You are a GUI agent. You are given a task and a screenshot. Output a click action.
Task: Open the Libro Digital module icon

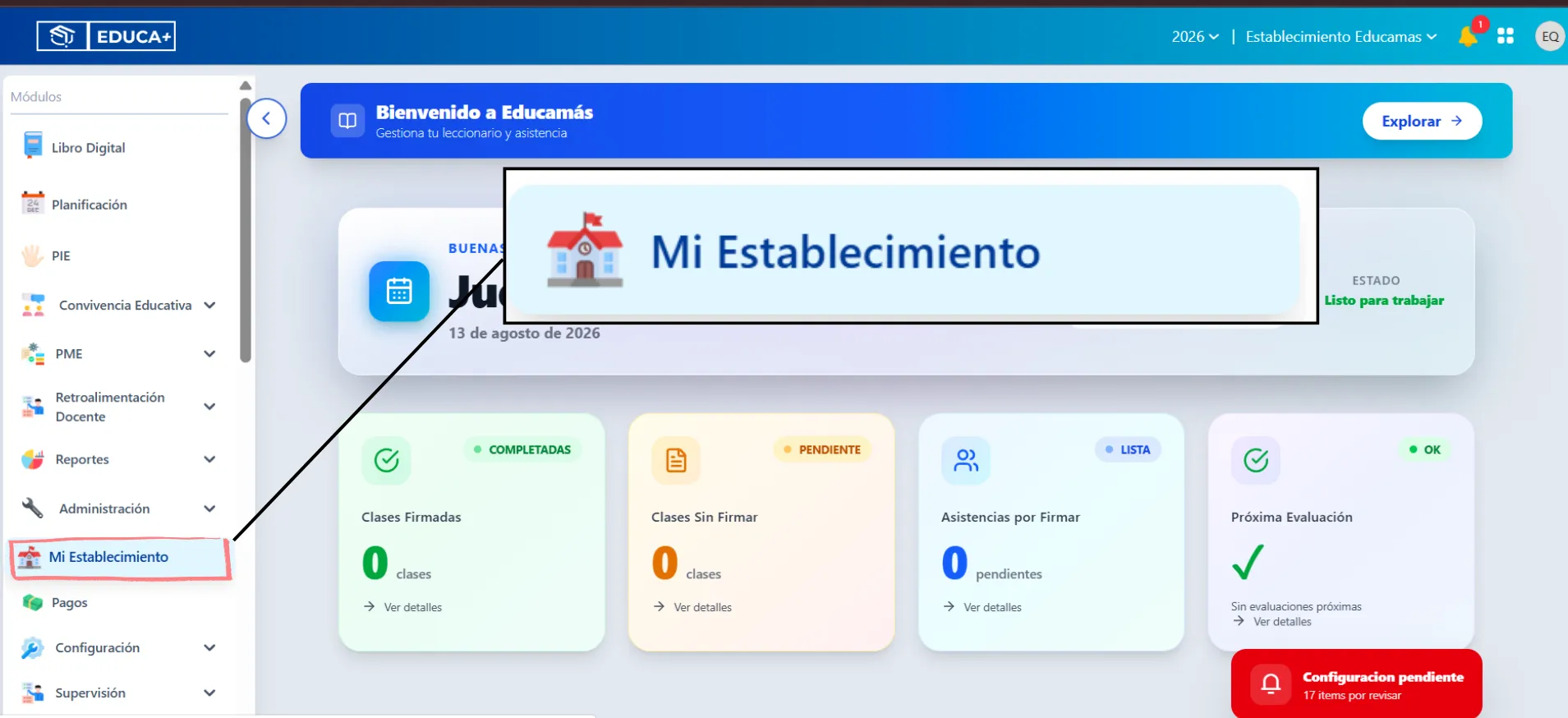(33, 146)
